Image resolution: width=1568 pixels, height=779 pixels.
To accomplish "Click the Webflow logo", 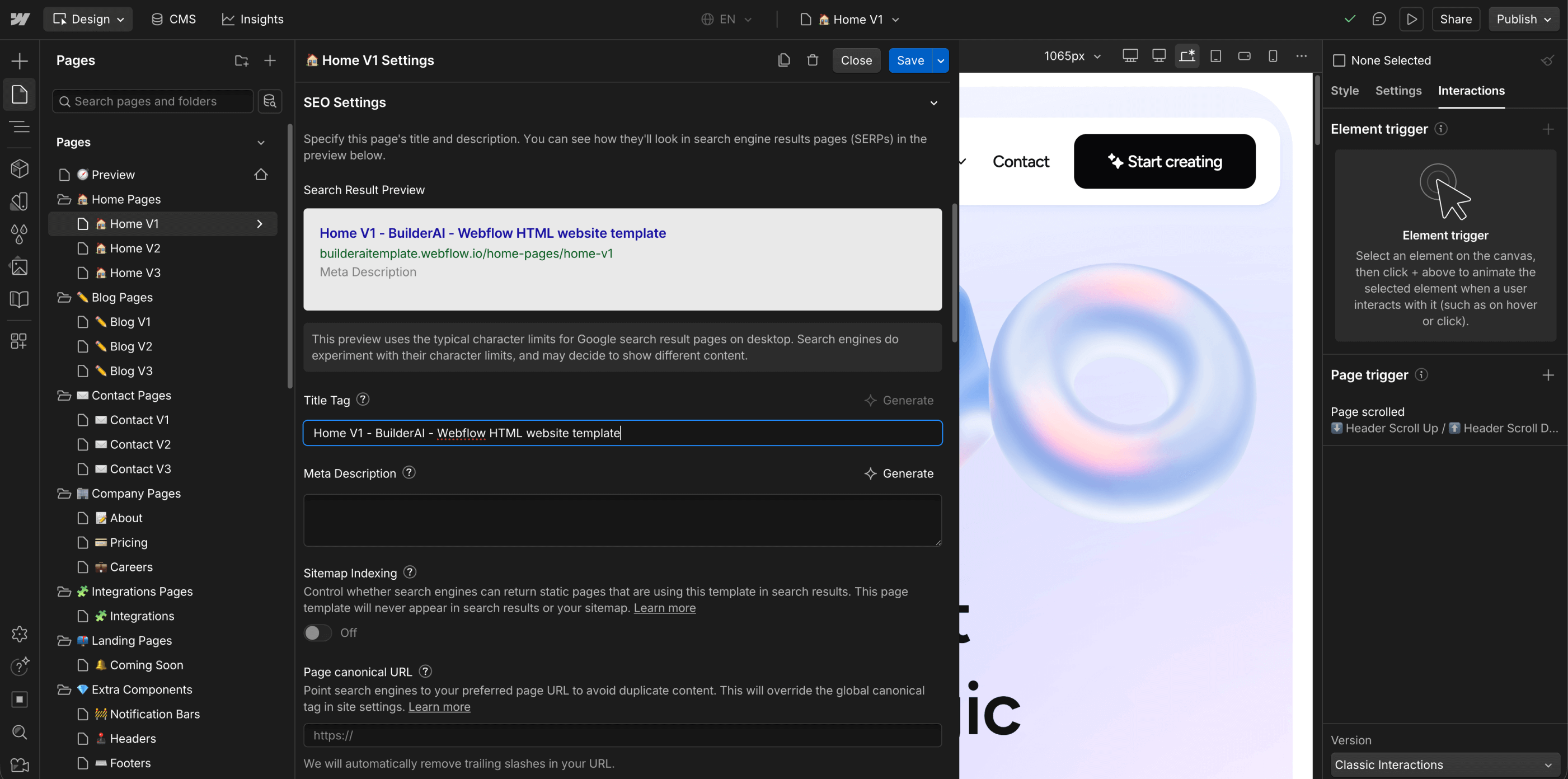I will 20,19.
